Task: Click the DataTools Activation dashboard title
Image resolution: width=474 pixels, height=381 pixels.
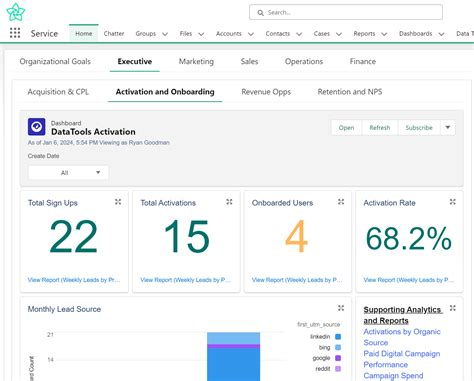Action: [x=93, y=132]
